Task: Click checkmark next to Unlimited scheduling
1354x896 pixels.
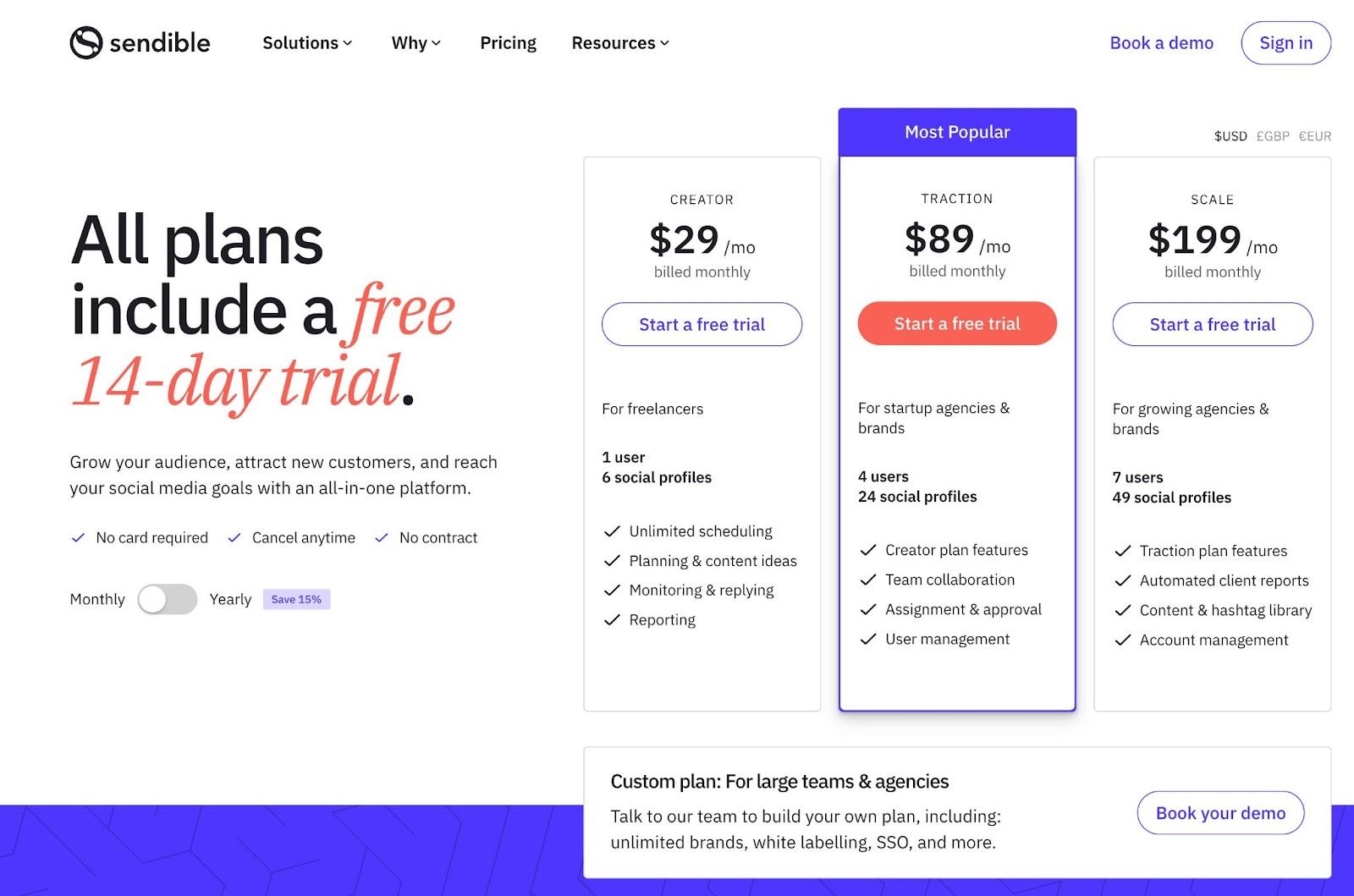Action: click(x=612, y=531)
